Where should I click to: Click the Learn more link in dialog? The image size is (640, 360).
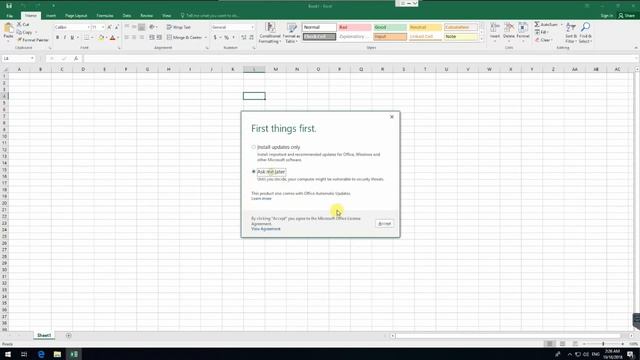click(261, 198)
